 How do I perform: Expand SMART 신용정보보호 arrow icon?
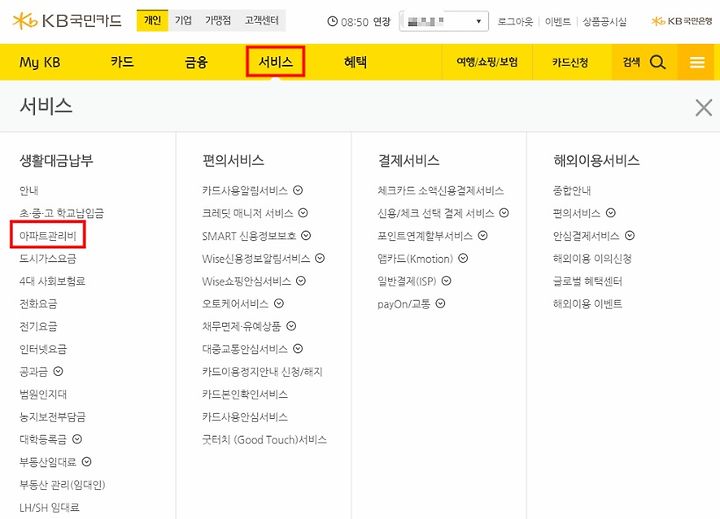(306, 236)
